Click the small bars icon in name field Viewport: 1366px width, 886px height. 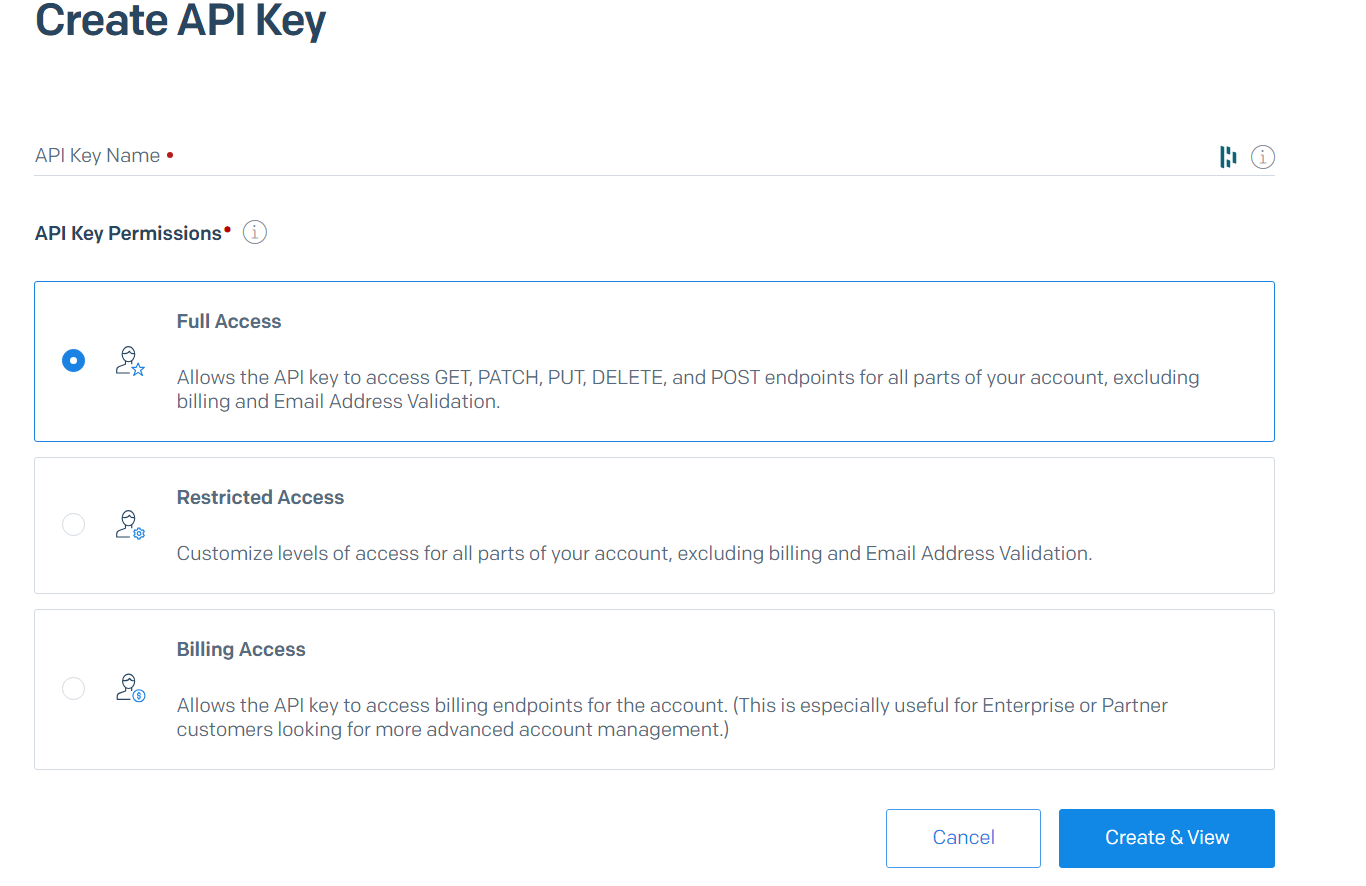[1228, 156]
